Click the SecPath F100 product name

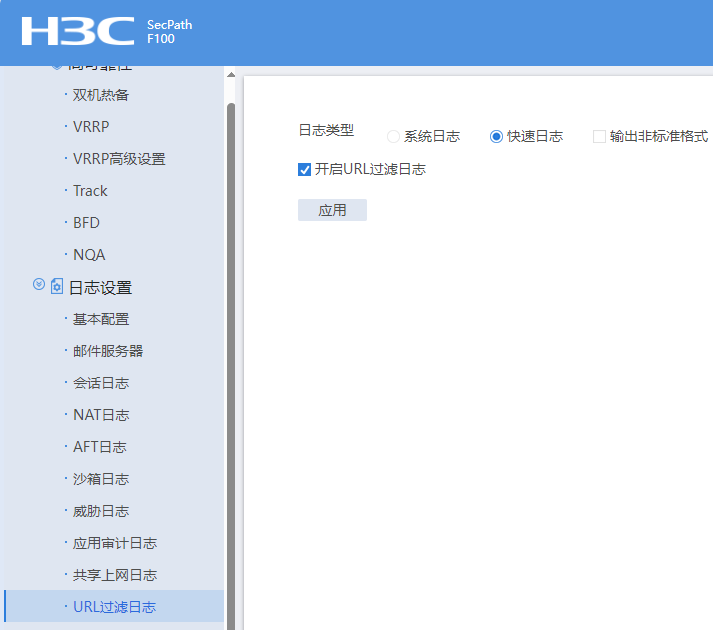coord(169,31)
